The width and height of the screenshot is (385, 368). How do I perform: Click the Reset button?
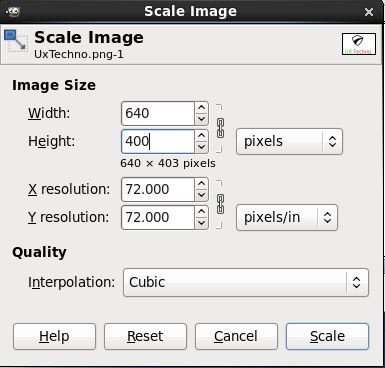tap(145, 336)
